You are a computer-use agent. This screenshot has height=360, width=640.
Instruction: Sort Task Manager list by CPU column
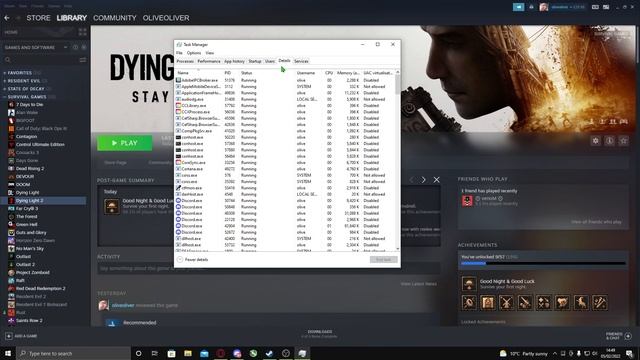point(329,73)
